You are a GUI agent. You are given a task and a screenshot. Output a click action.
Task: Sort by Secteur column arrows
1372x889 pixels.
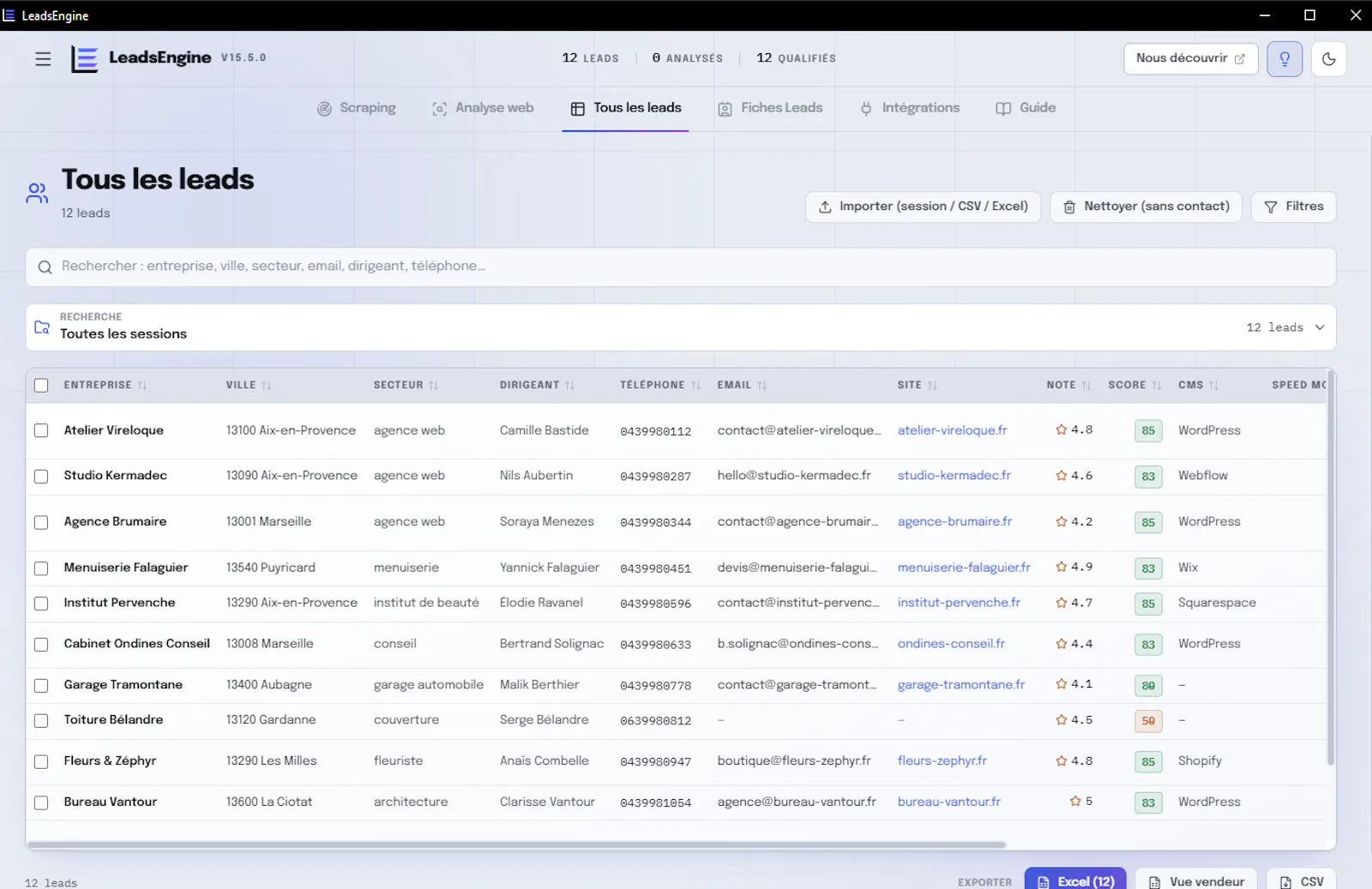pos(434,386)
